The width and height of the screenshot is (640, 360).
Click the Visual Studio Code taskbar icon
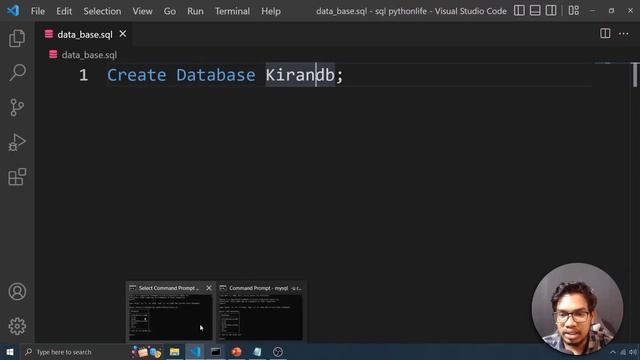[x=195, y=352]
